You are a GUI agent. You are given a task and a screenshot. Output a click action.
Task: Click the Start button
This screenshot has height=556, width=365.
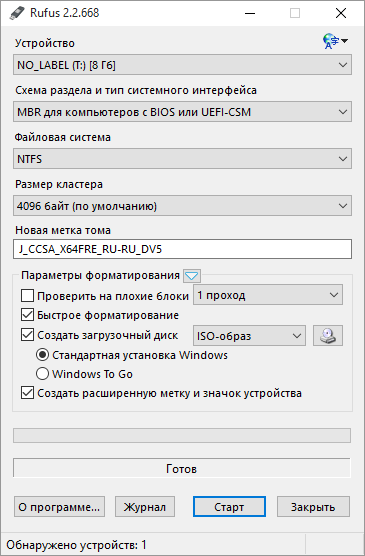(x=229, y=507)
